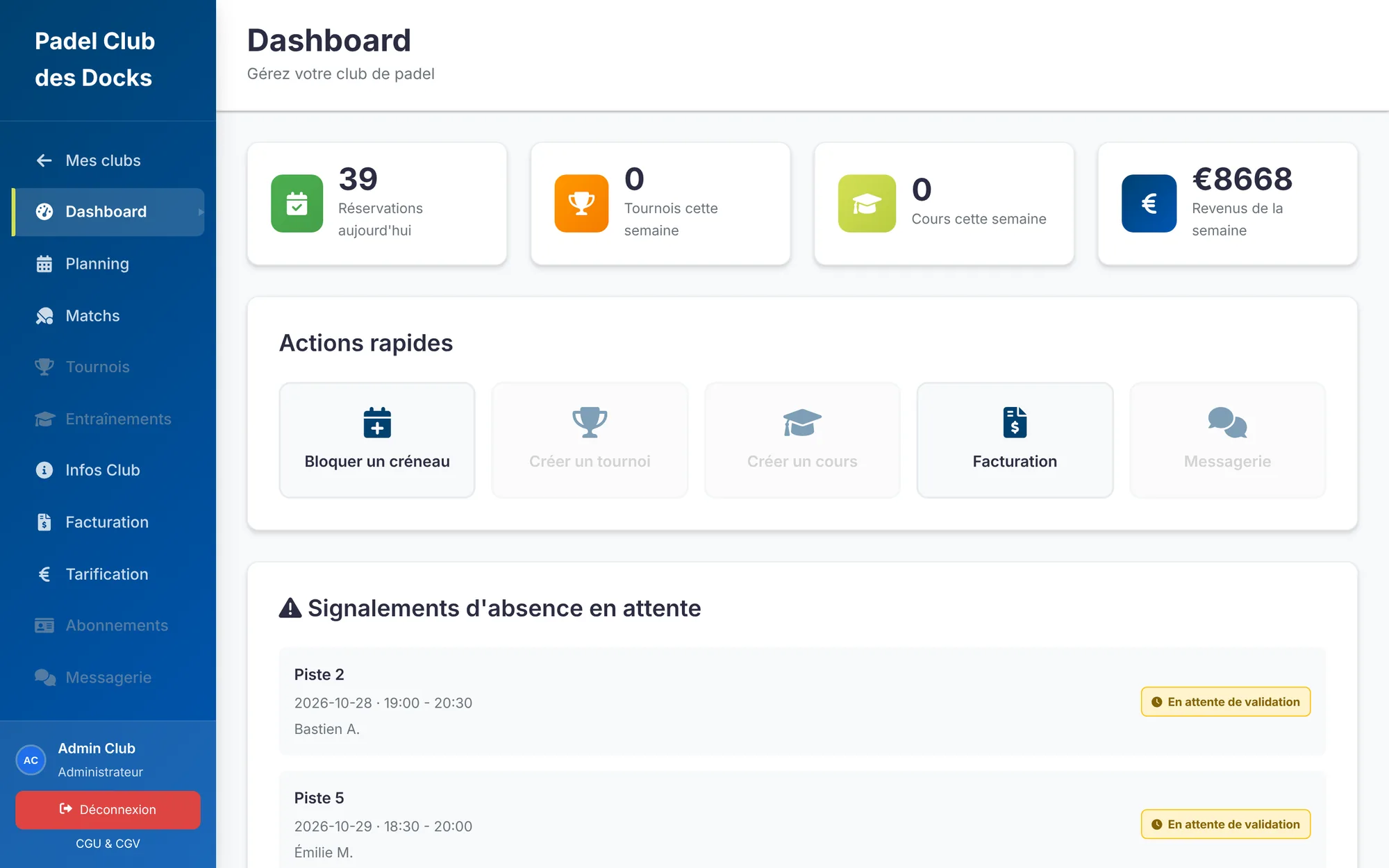1389x868 pixels.
Task: Open the Dashboard sidebar item
Action: (x=108, y=212)
